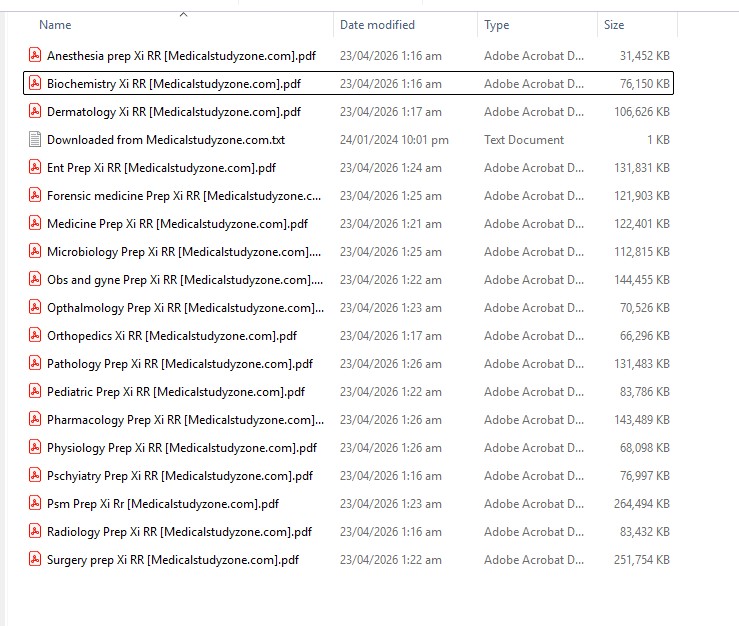The height and width of the screenshot is (626, 739).
Task: Click the Opthalmology Prep Xi RR file name
Action: tap(185, 308)
